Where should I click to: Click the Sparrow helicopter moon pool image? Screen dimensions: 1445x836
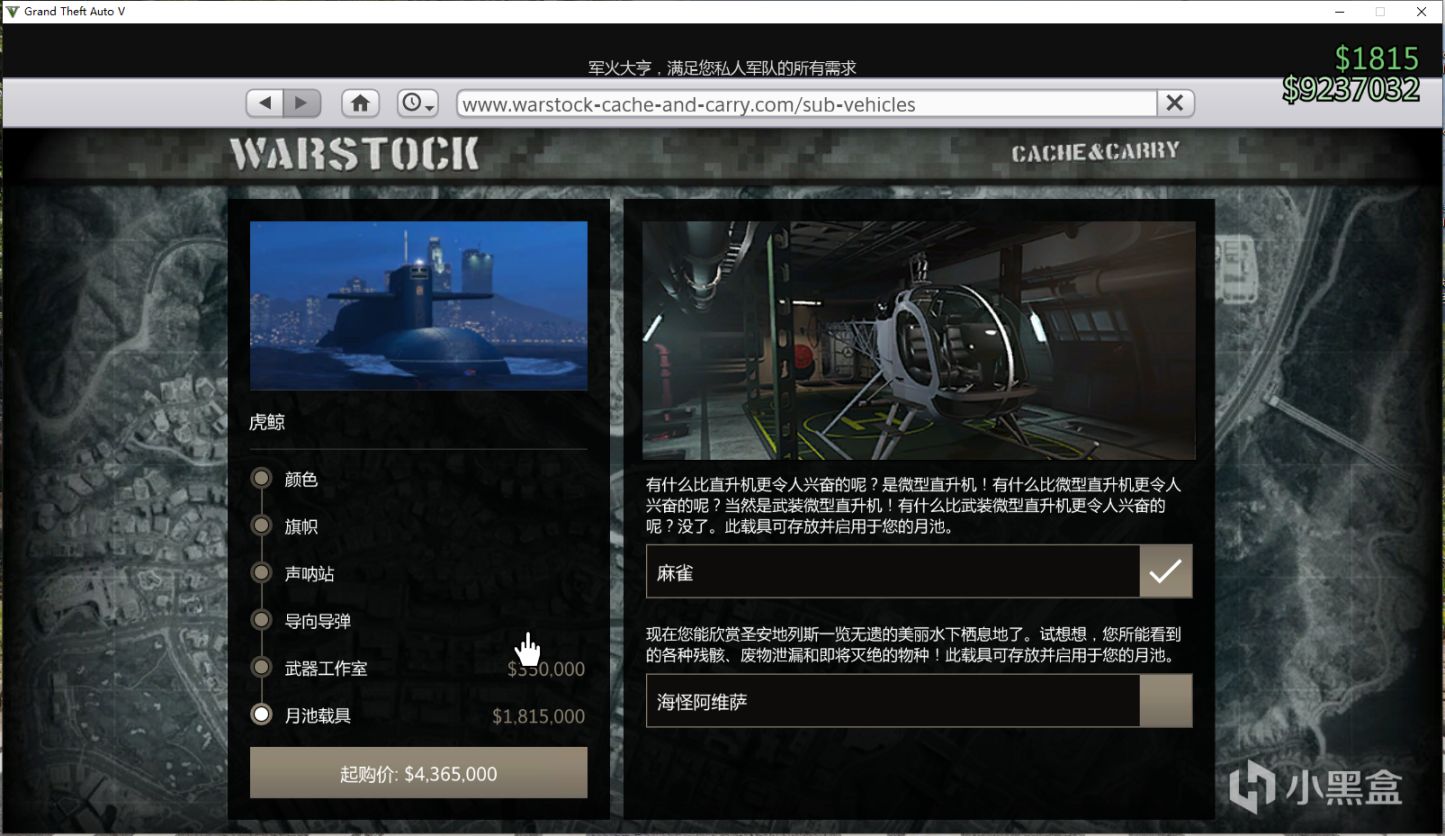click(919, 340)
